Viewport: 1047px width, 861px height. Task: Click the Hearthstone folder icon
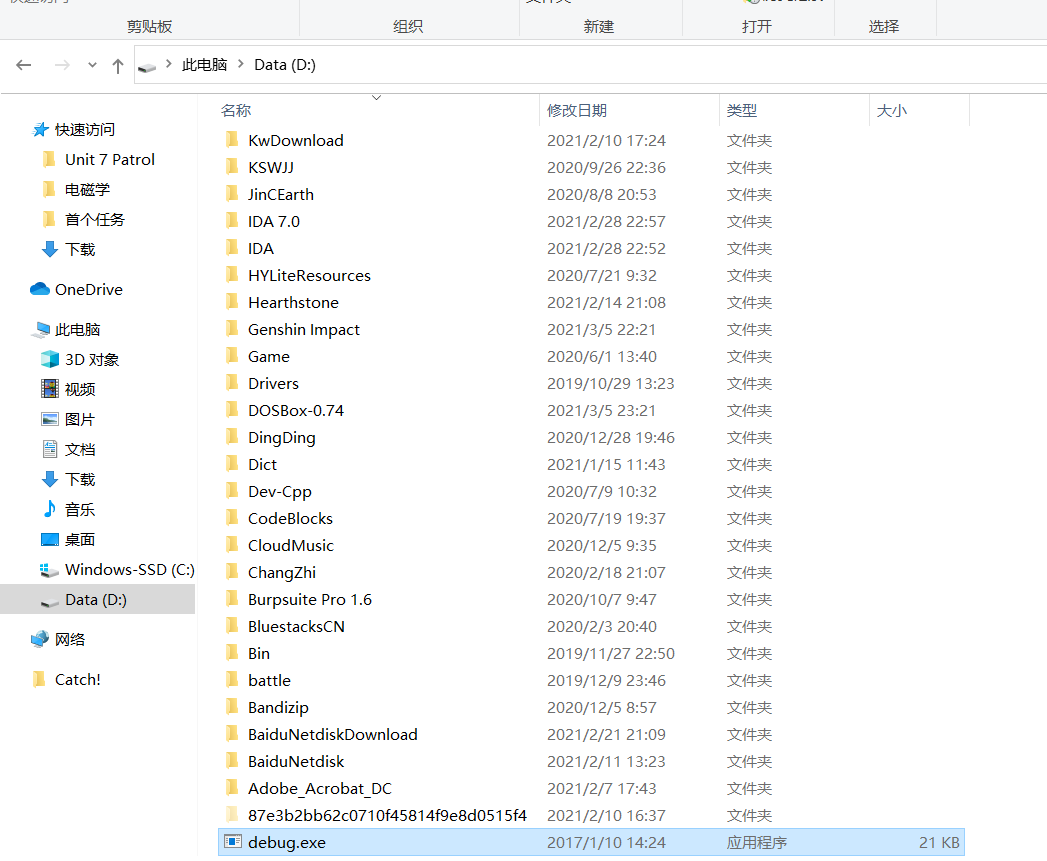[232, 302]
